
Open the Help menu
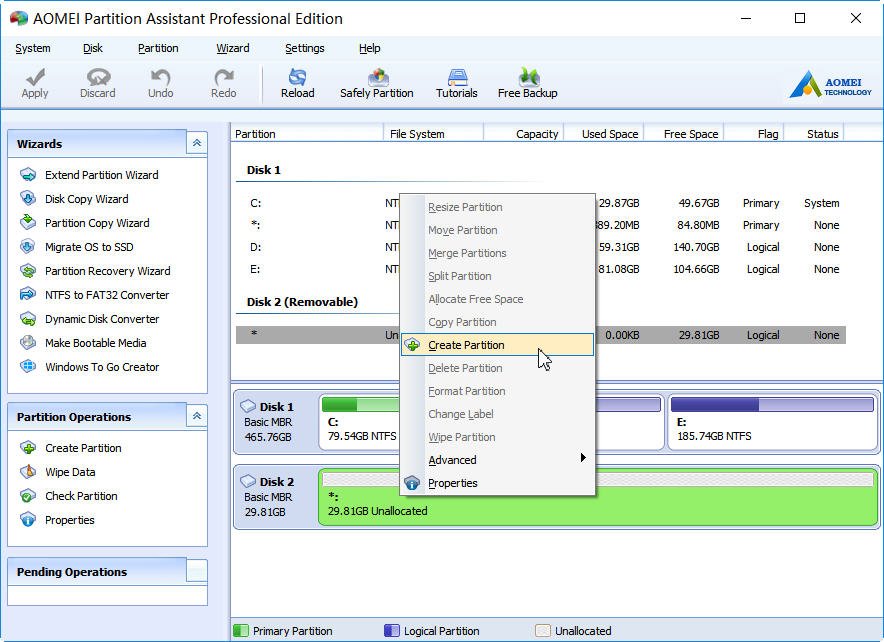[370, 48]
